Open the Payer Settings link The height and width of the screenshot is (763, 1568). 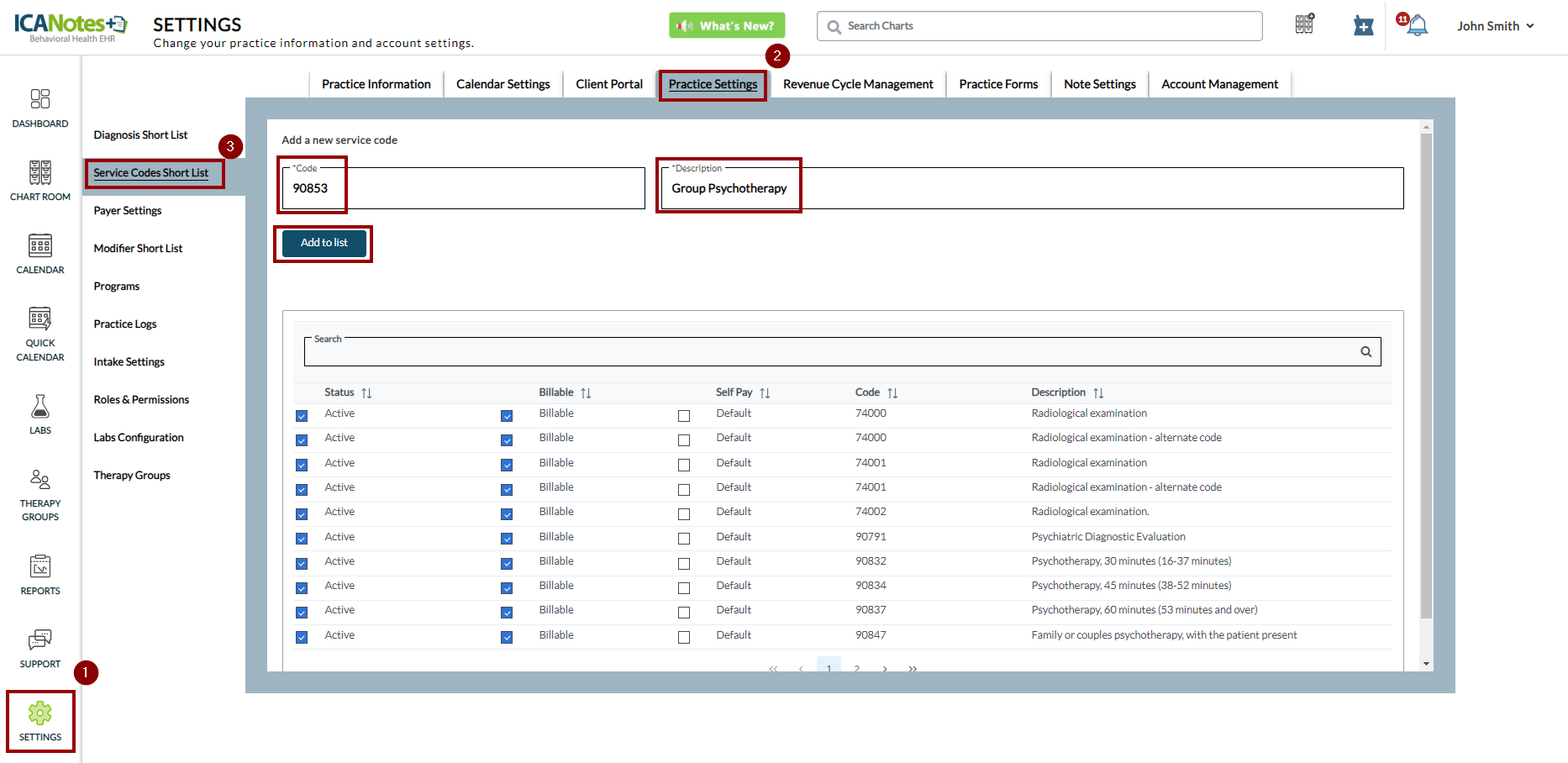click(128, 211)
